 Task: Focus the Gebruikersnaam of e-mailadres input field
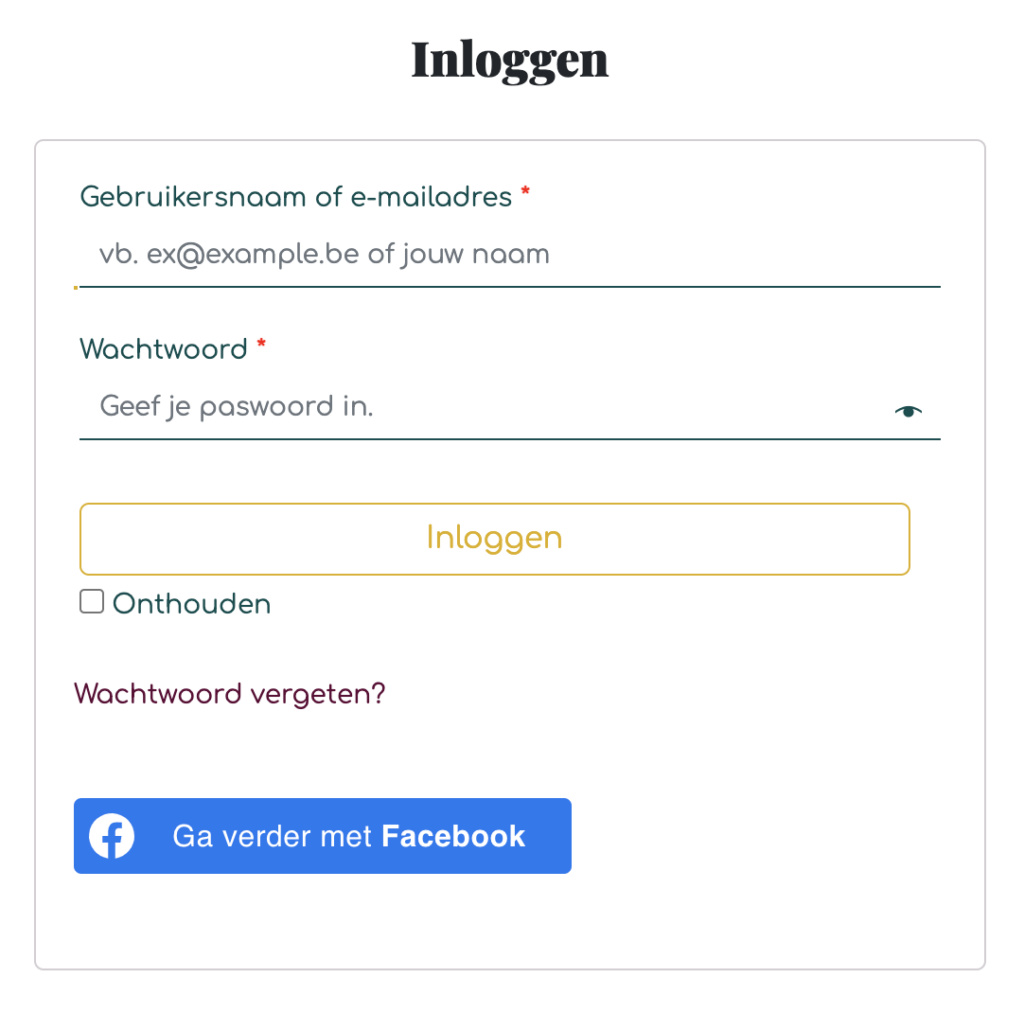(509, 255)
